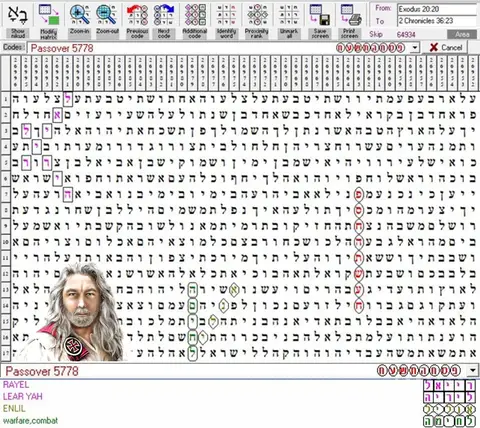Click the Area button
Viewport: 480px width, 428px height.
(462, 34)
